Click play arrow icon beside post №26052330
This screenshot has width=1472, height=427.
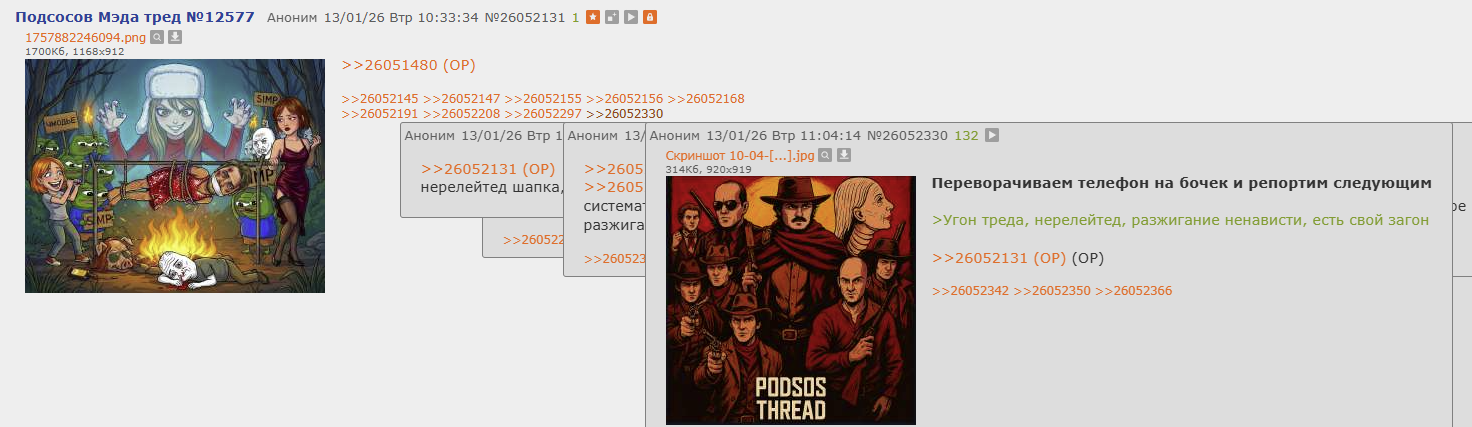pyautogui.click(x=991, y=136)
